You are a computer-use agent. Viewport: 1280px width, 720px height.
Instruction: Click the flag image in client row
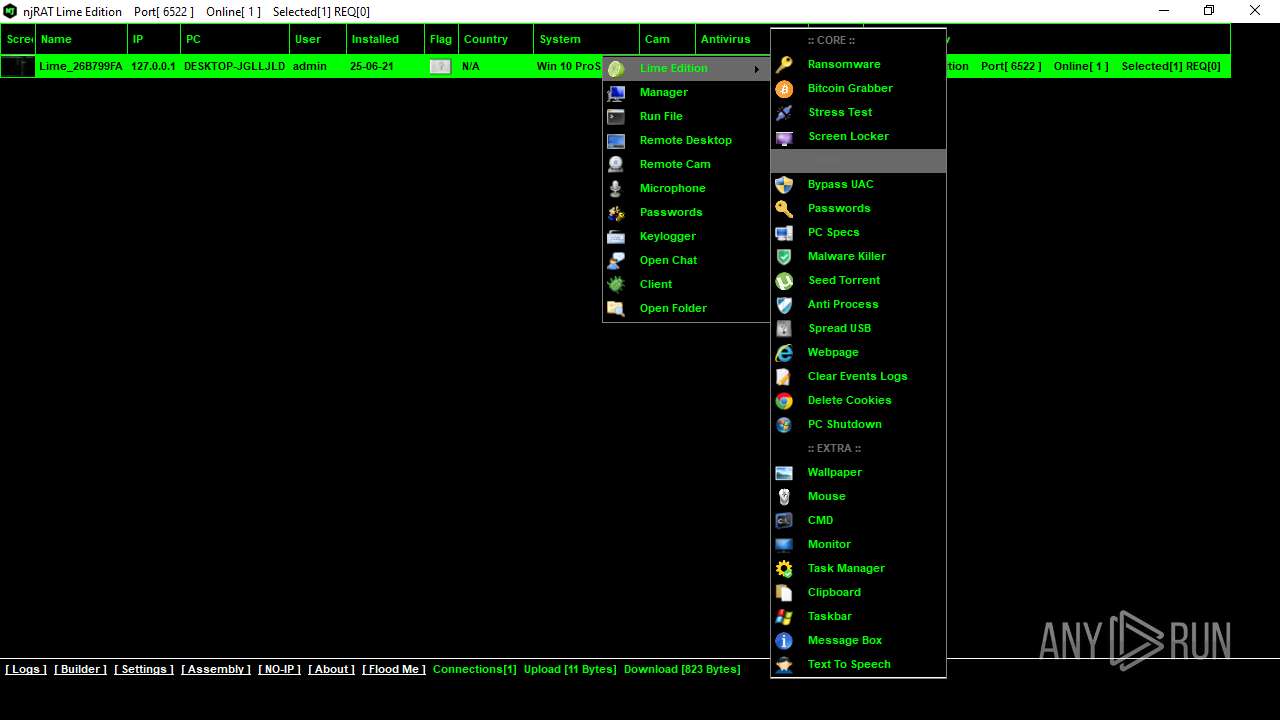[x=440, y=66]
